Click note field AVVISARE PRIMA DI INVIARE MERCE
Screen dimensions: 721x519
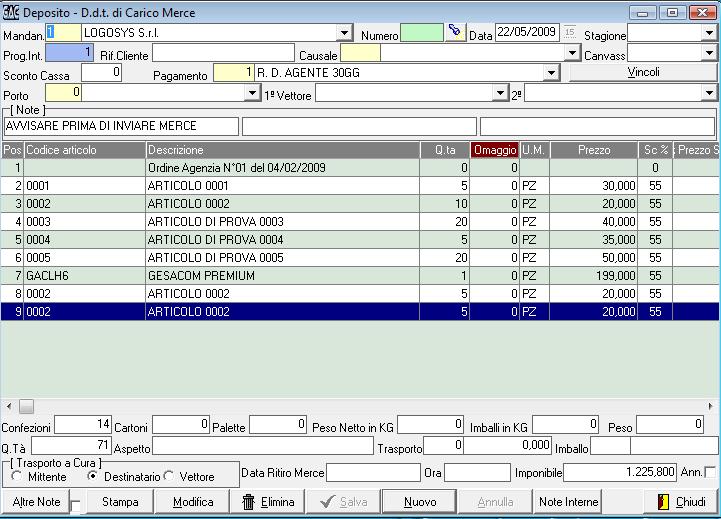pyautogui.click(x=121, y=126)
